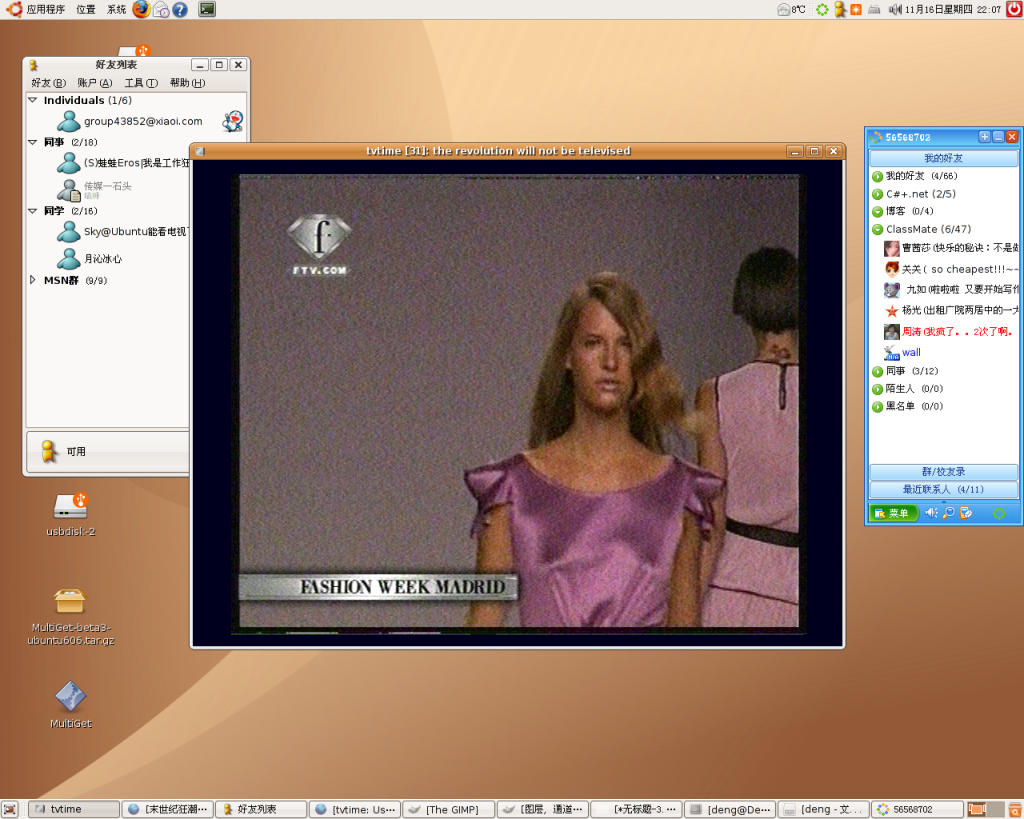Click the keyboard tray icon in top panel
This screenshot has width=1024, height=819.
point(874,9)
